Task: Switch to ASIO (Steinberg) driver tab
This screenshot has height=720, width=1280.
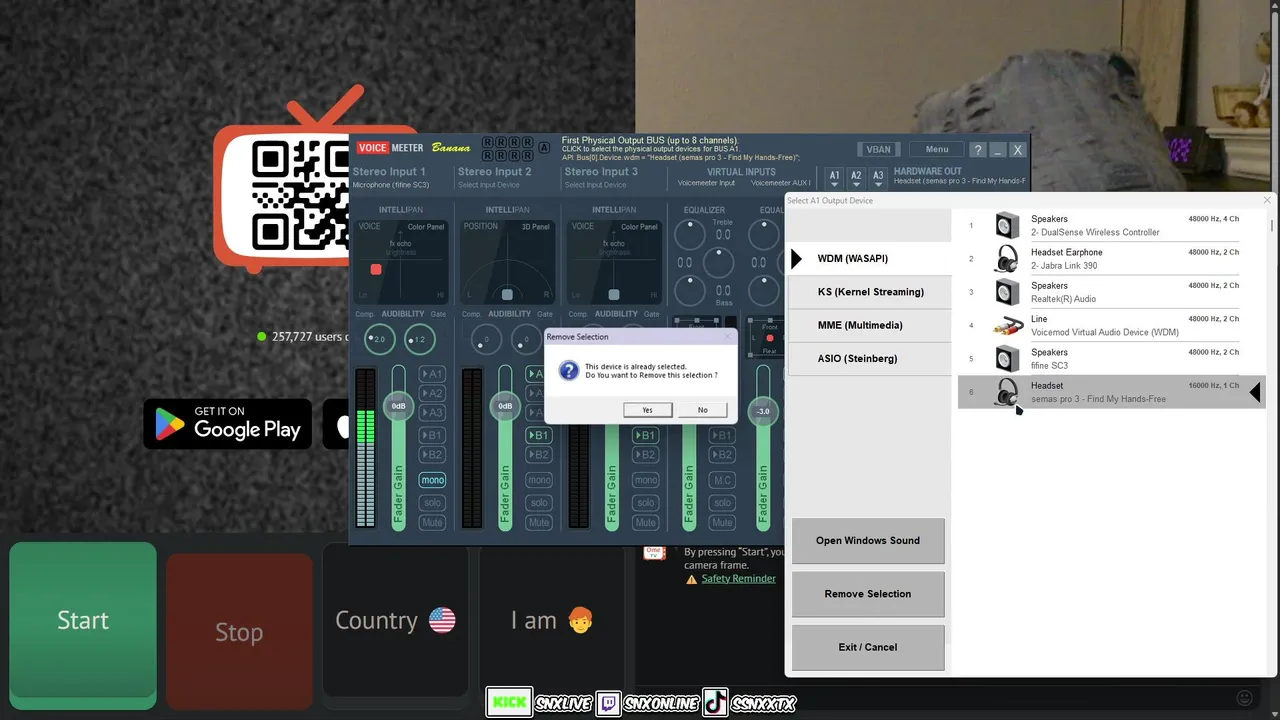Action: [869, 358]
